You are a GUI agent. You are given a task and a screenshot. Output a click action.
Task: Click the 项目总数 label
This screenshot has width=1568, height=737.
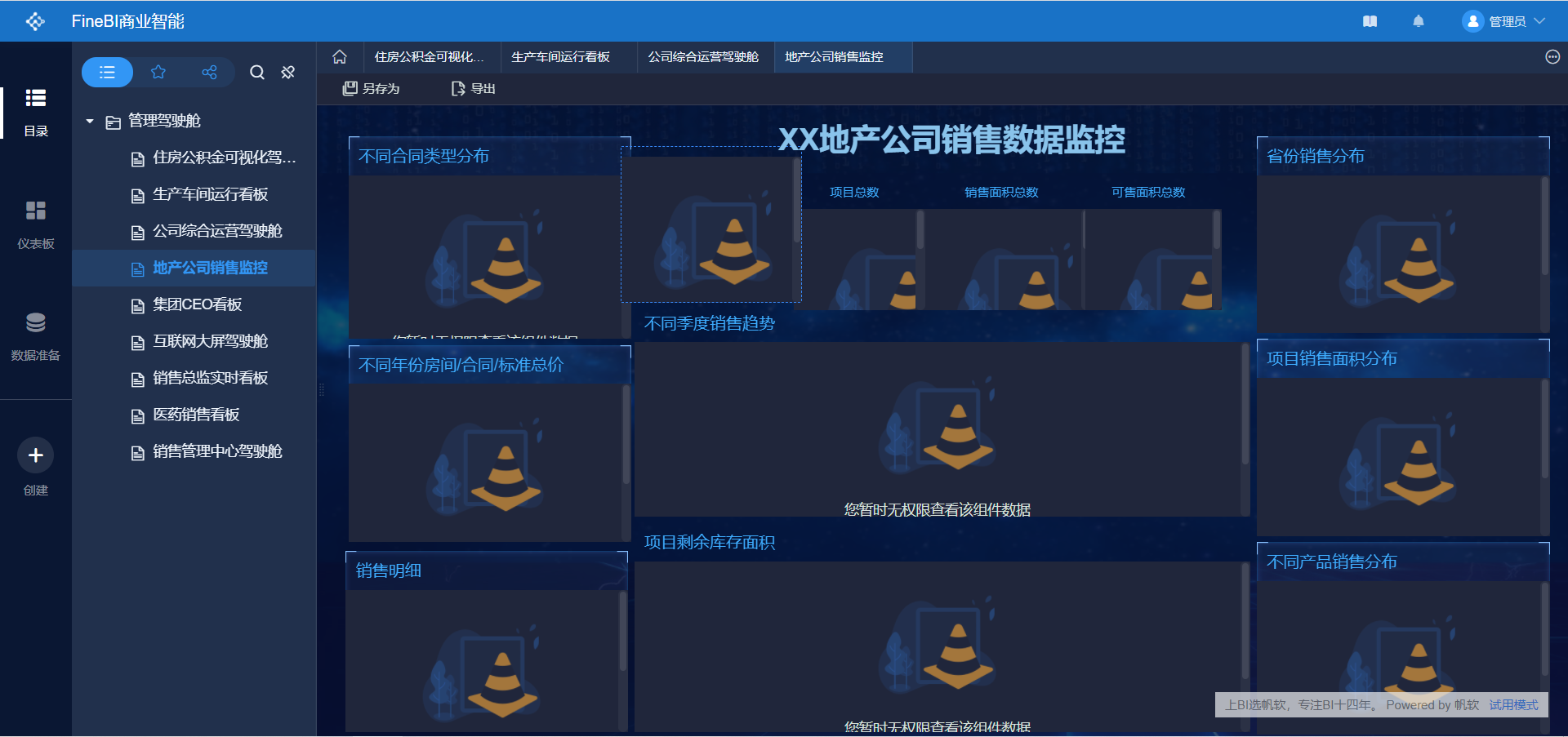(854, 192)
